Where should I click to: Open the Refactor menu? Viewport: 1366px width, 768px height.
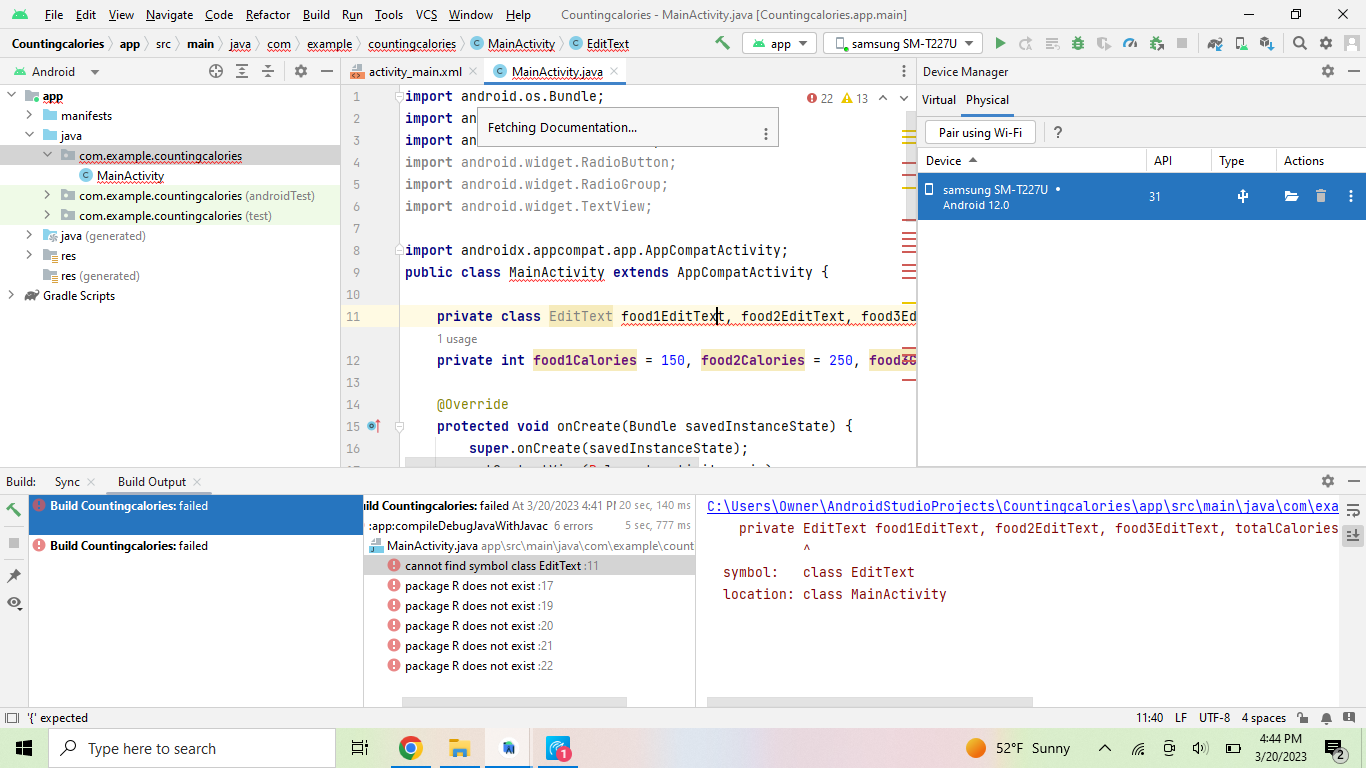point(268,15)
